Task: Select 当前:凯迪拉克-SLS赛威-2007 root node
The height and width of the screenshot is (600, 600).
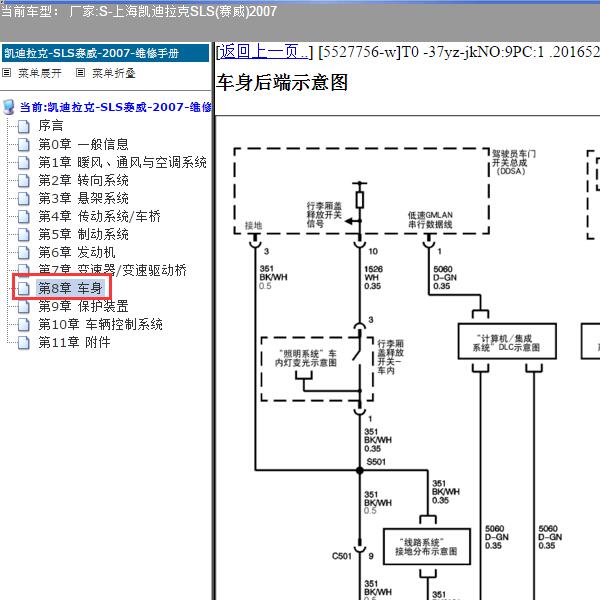Action: point(116,107)
